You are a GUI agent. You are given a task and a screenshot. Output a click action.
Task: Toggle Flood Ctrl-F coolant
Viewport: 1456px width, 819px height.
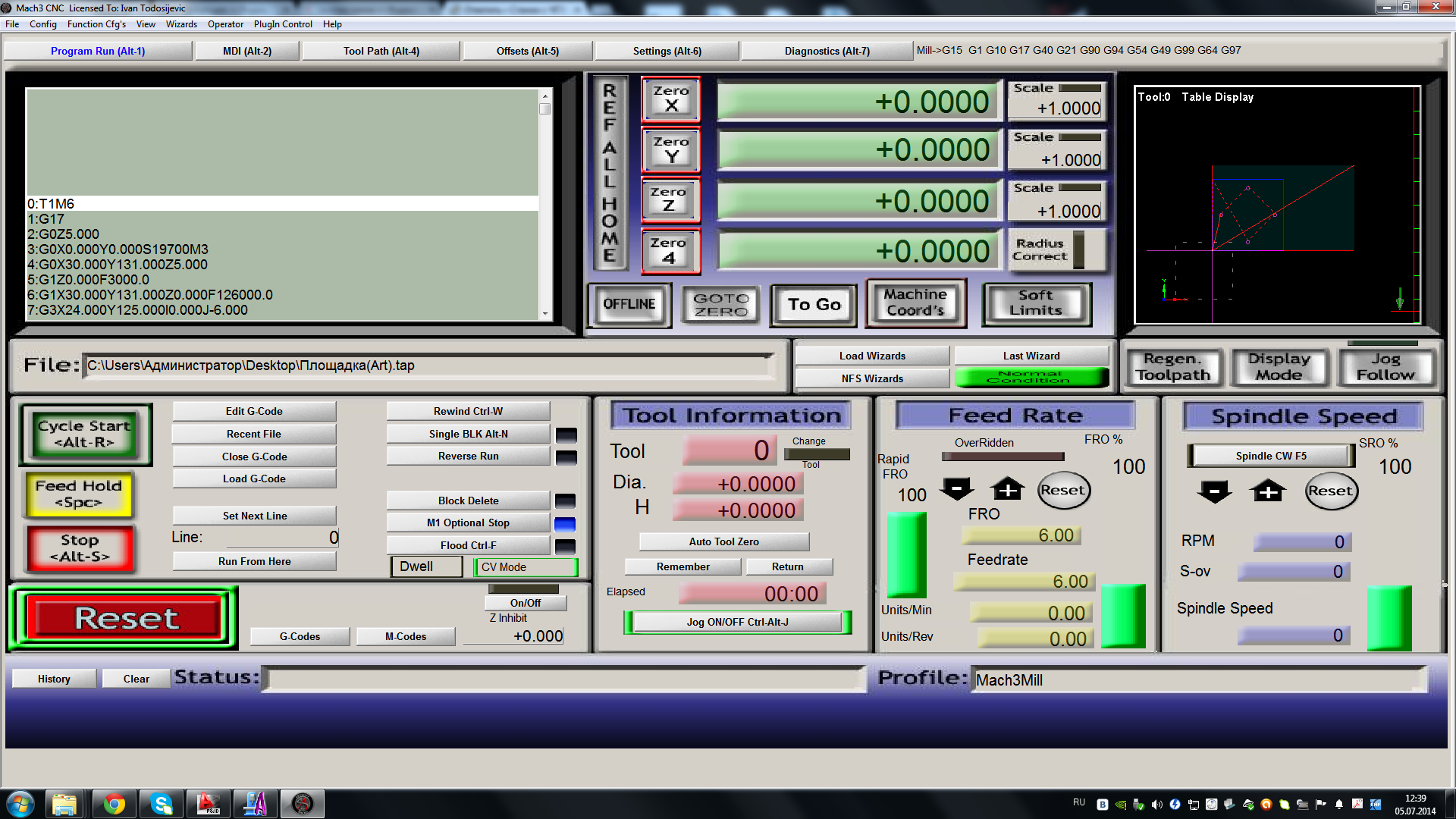pos(468,545)
